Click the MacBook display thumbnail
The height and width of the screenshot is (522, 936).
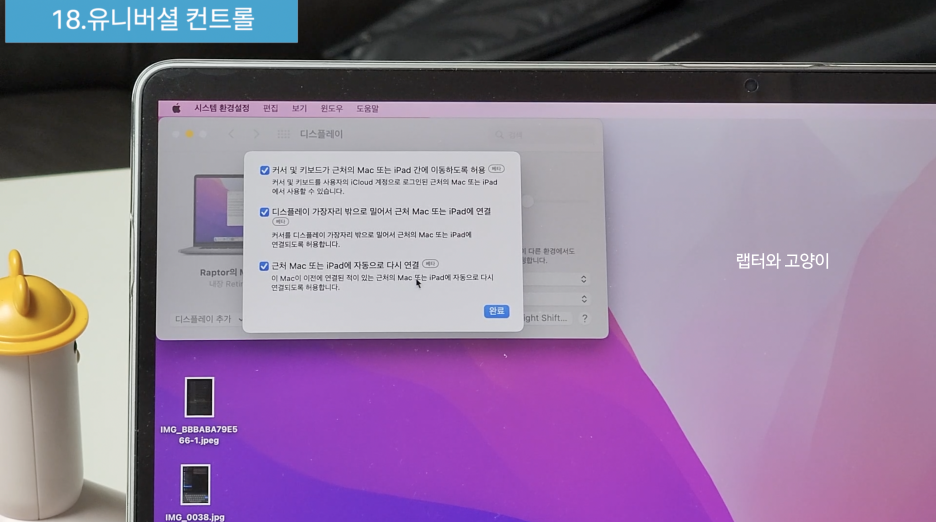(212, 214)
